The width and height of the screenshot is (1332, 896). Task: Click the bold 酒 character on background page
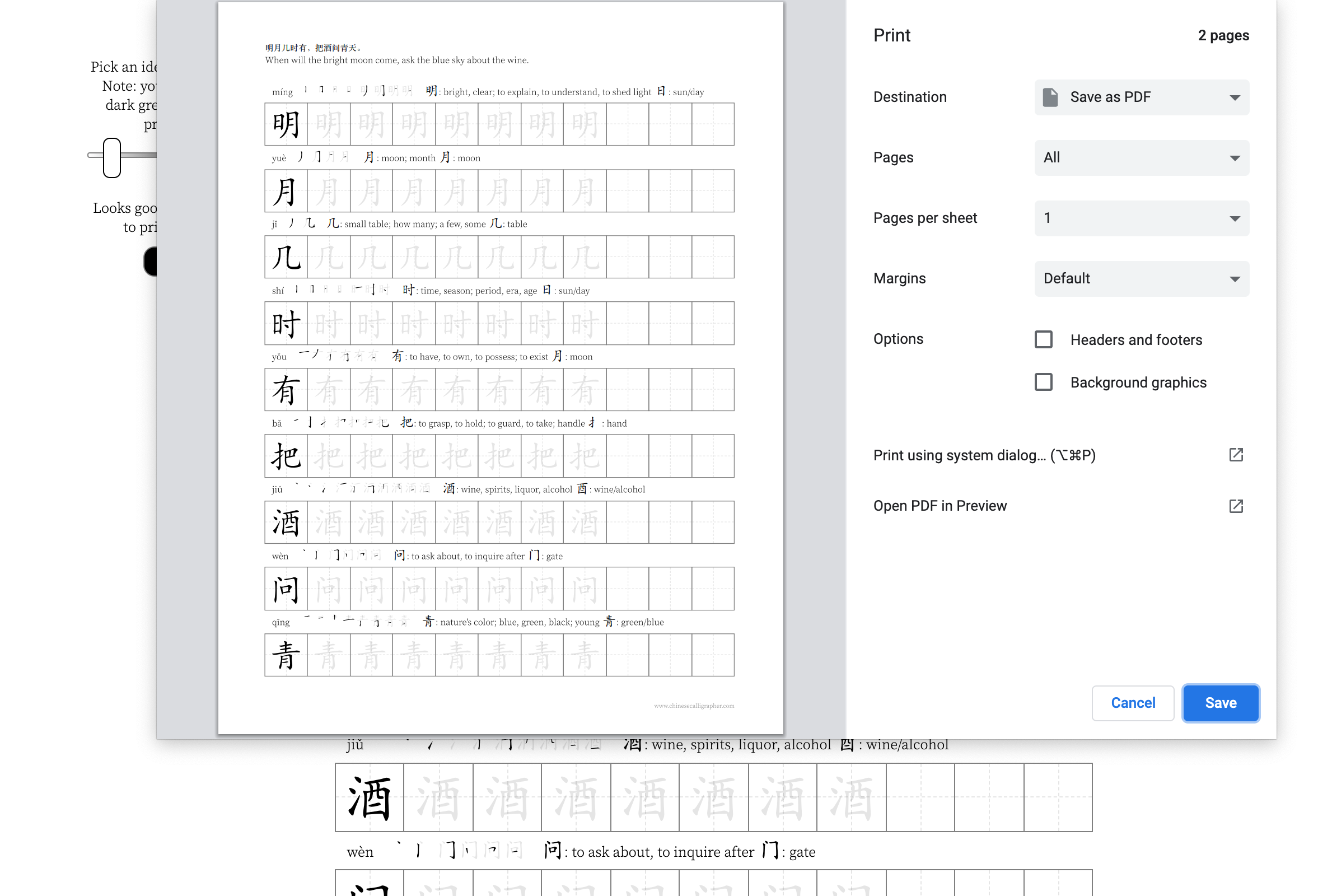coord(369,797)
